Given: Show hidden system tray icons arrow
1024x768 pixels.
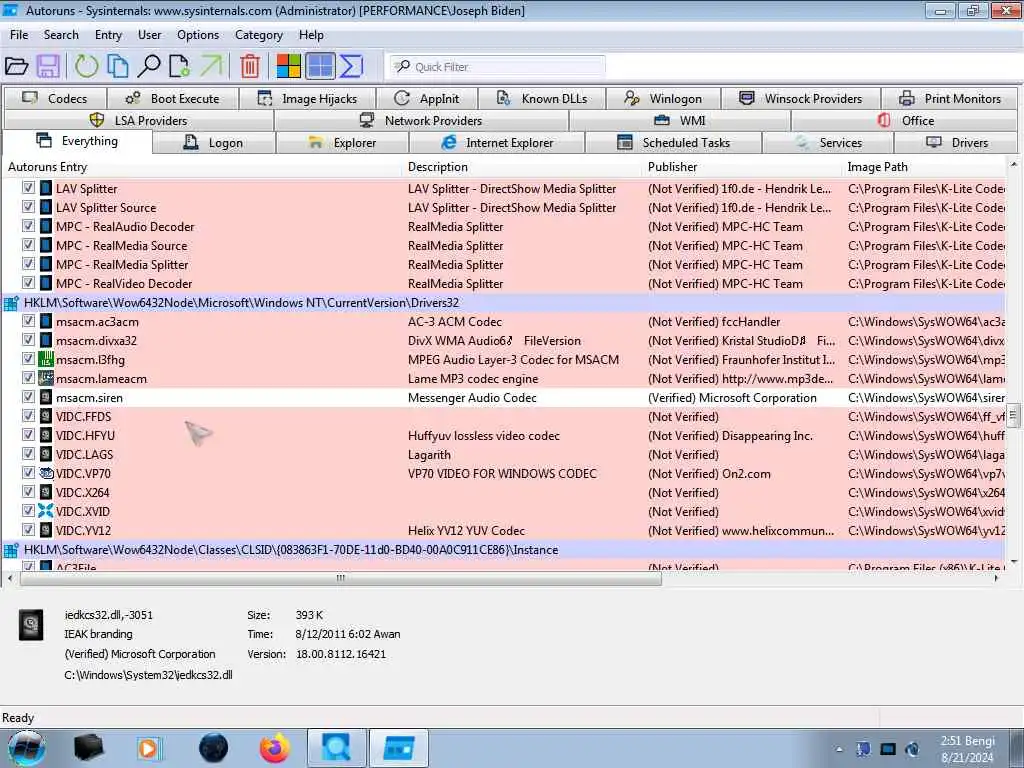Looking at the screenshot, I should click(x=839, y=749).
